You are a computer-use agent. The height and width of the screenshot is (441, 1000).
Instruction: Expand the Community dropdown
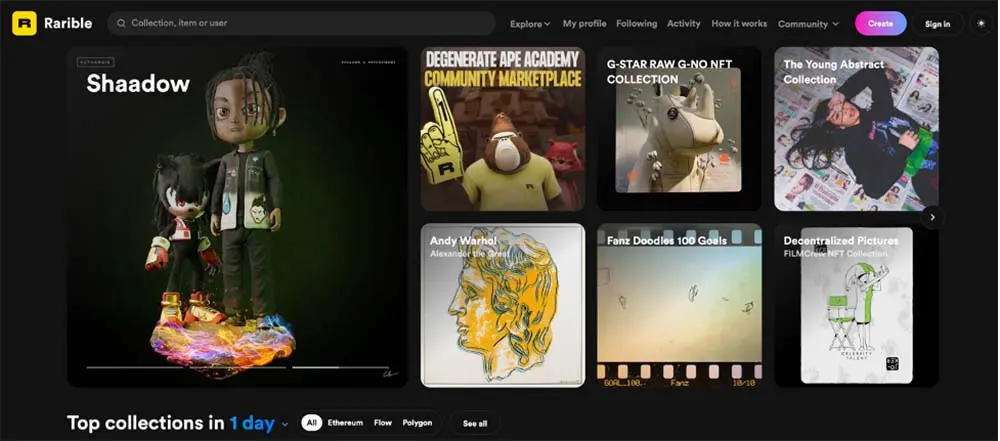click(x=808, y=24)
